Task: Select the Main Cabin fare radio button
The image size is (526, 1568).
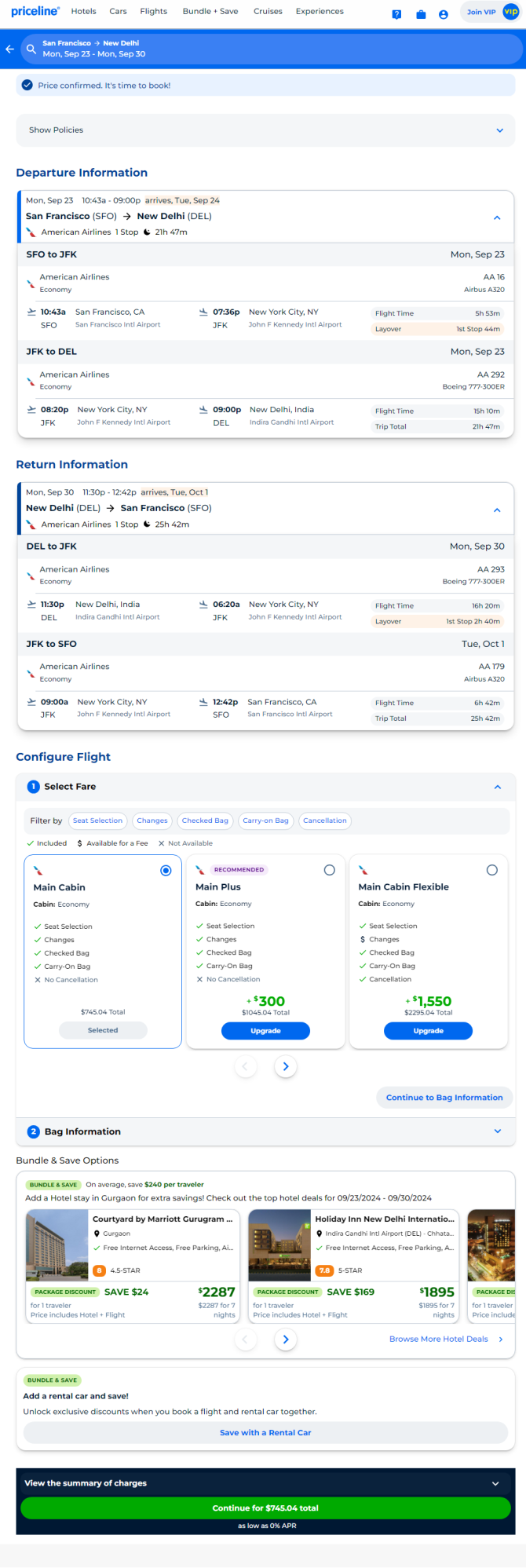Action: click(x=166, y=871)
